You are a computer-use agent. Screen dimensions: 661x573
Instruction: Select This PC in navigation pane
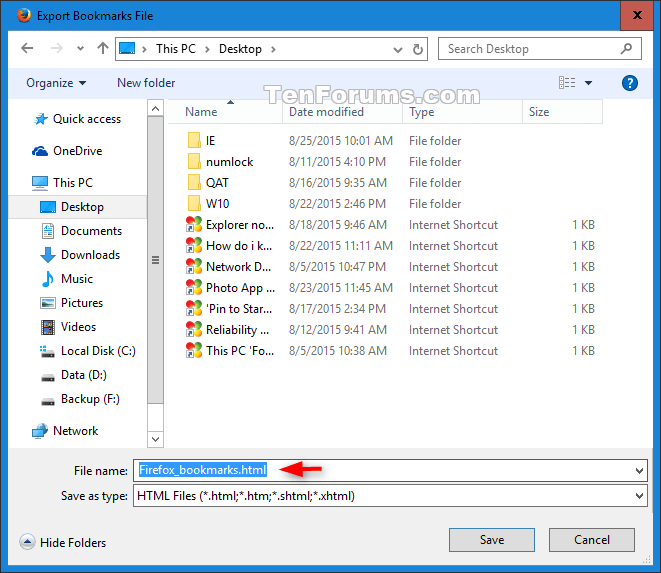[x=62, y=183]
